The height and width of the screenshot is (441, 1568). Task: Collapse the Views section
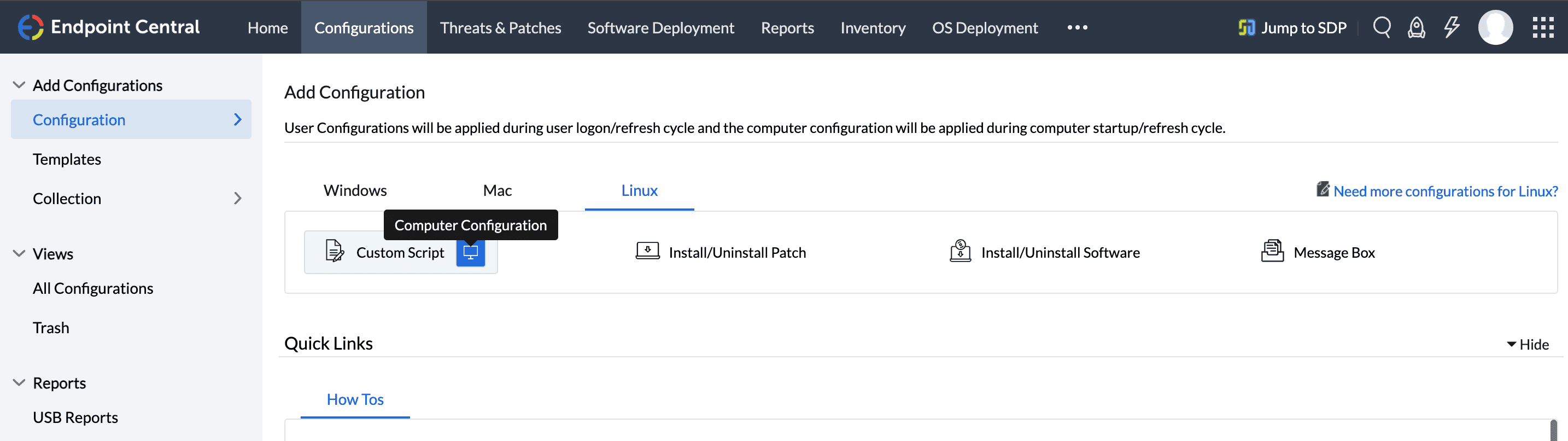point(19,253)
